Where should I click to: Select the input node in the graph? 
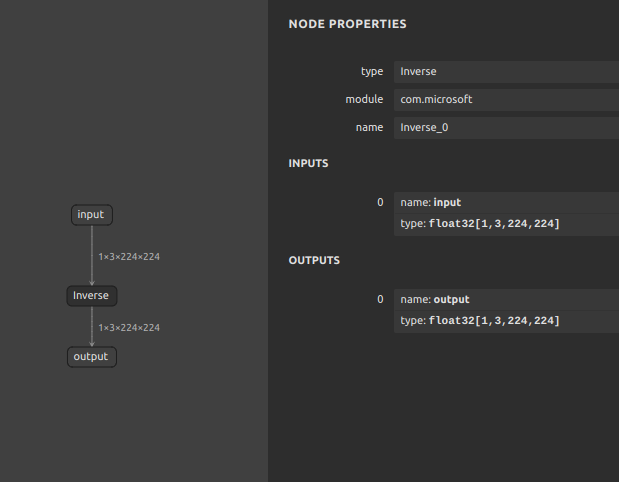click(92, 215)
